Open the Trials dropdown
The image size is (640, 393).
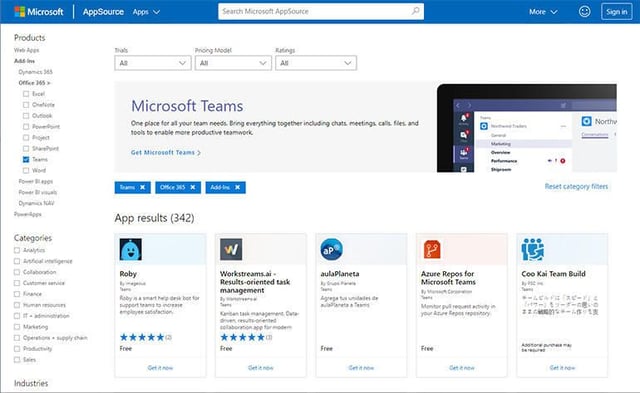(x=153, y=63)
